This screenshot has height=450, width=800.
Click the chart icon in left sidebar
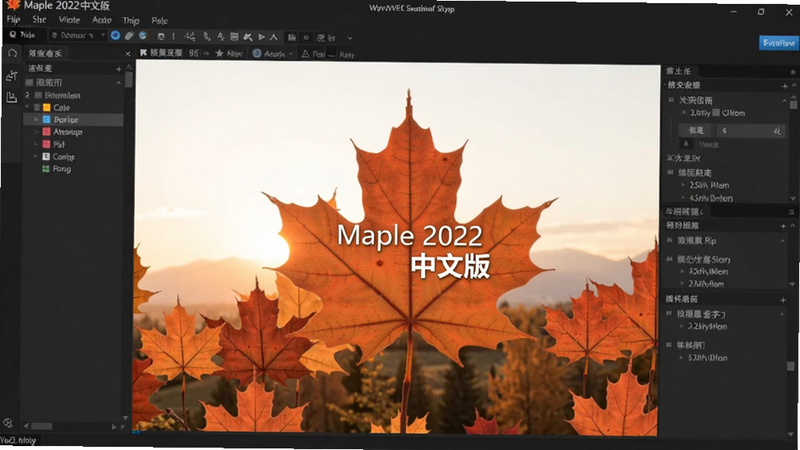(12, 76)
